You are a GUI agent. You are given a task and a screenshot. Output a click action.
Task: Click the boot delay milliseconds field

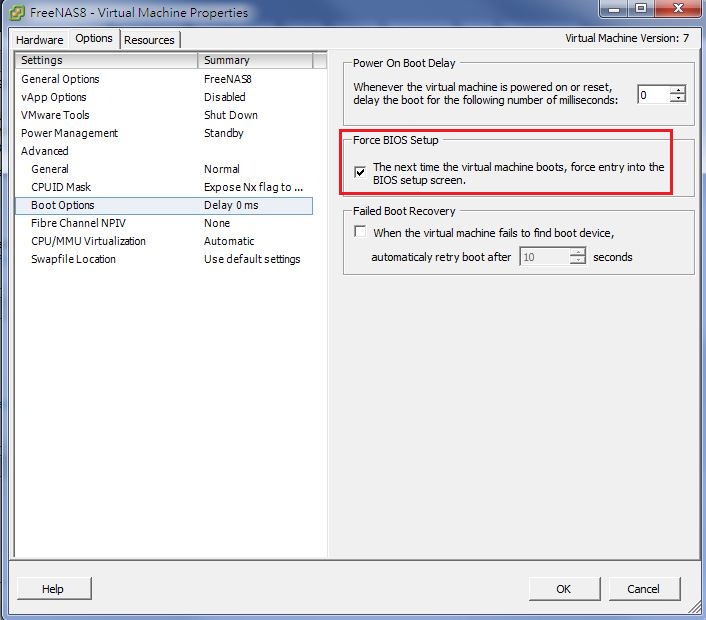click(x=654, y=95)
